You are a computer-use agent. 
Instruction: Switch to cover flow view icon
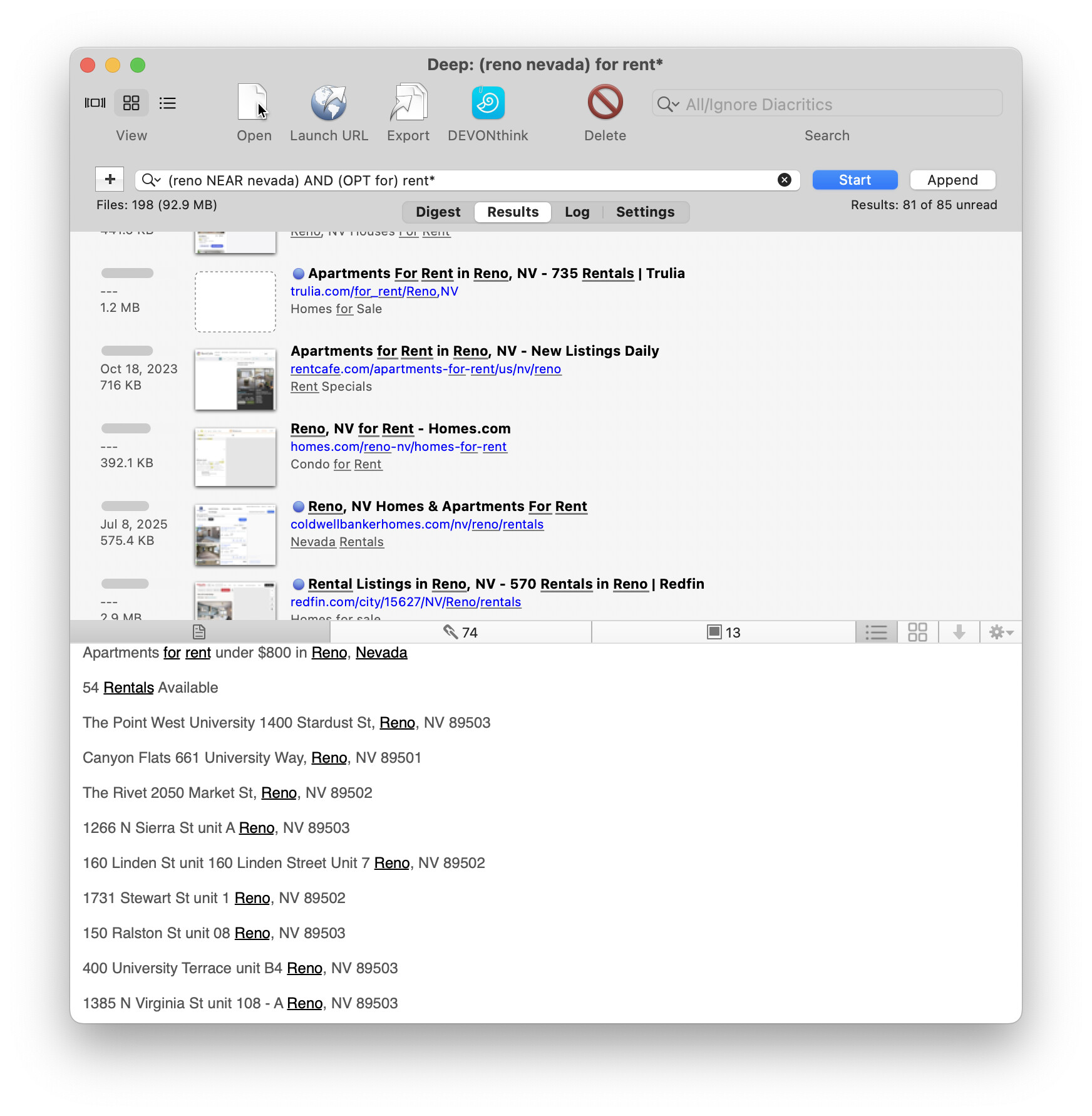coord(95,103)
